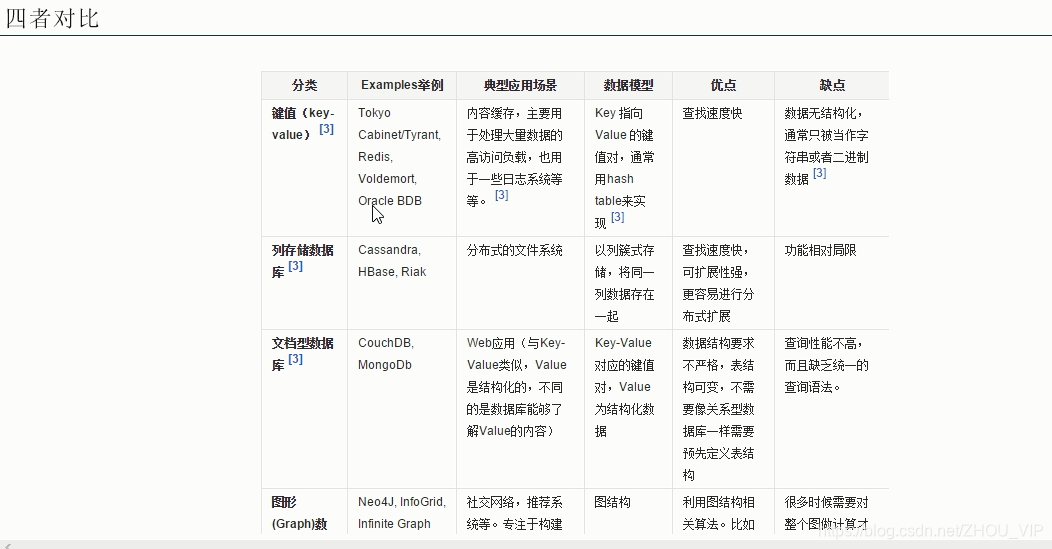Select the 功能相对局限 cell
The height and width of the screenshot is (549, 1052).
pos(831,283)
